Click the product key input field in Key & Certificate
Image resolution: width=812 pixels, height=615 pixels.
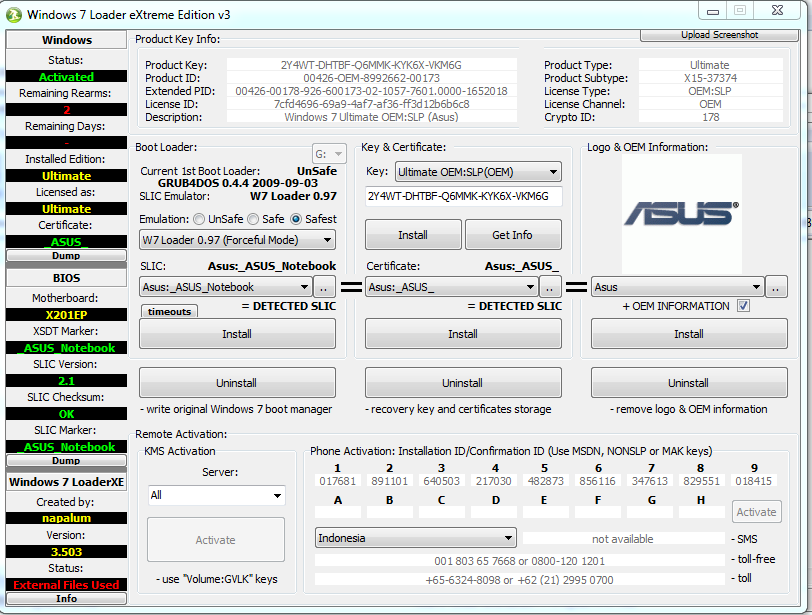pyautogui.click(x=463, y=196)
